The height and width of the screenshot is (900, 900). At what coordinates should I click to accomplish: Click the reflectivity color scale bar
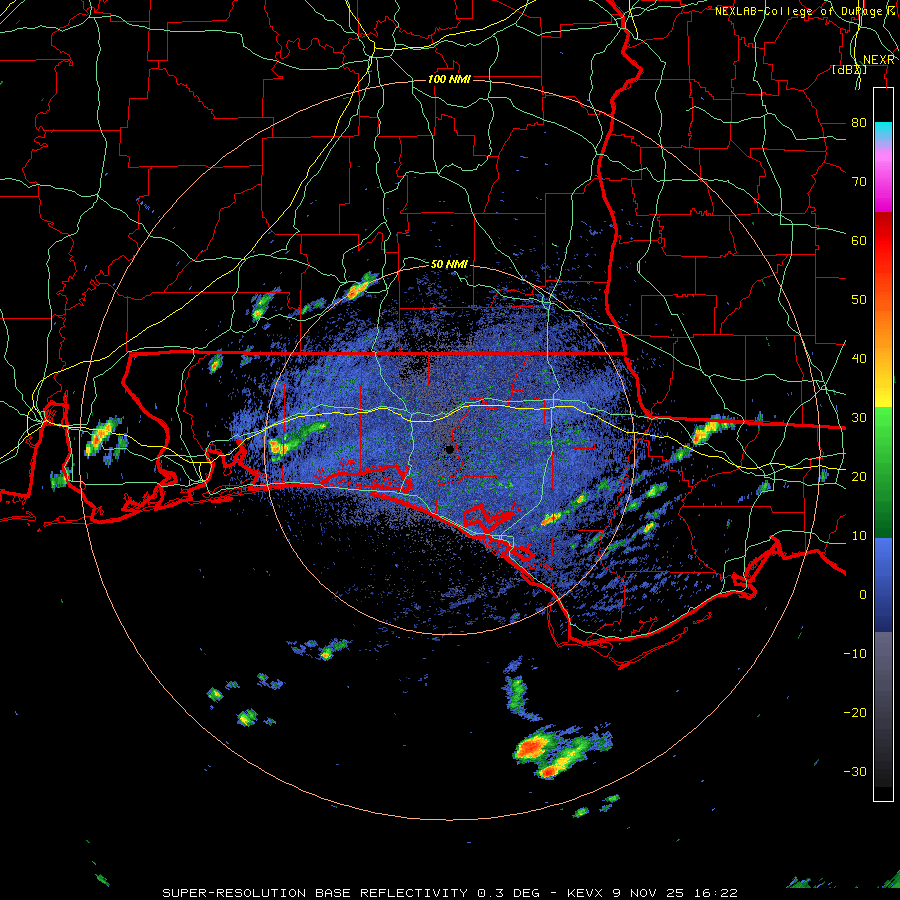pos(883,444)
